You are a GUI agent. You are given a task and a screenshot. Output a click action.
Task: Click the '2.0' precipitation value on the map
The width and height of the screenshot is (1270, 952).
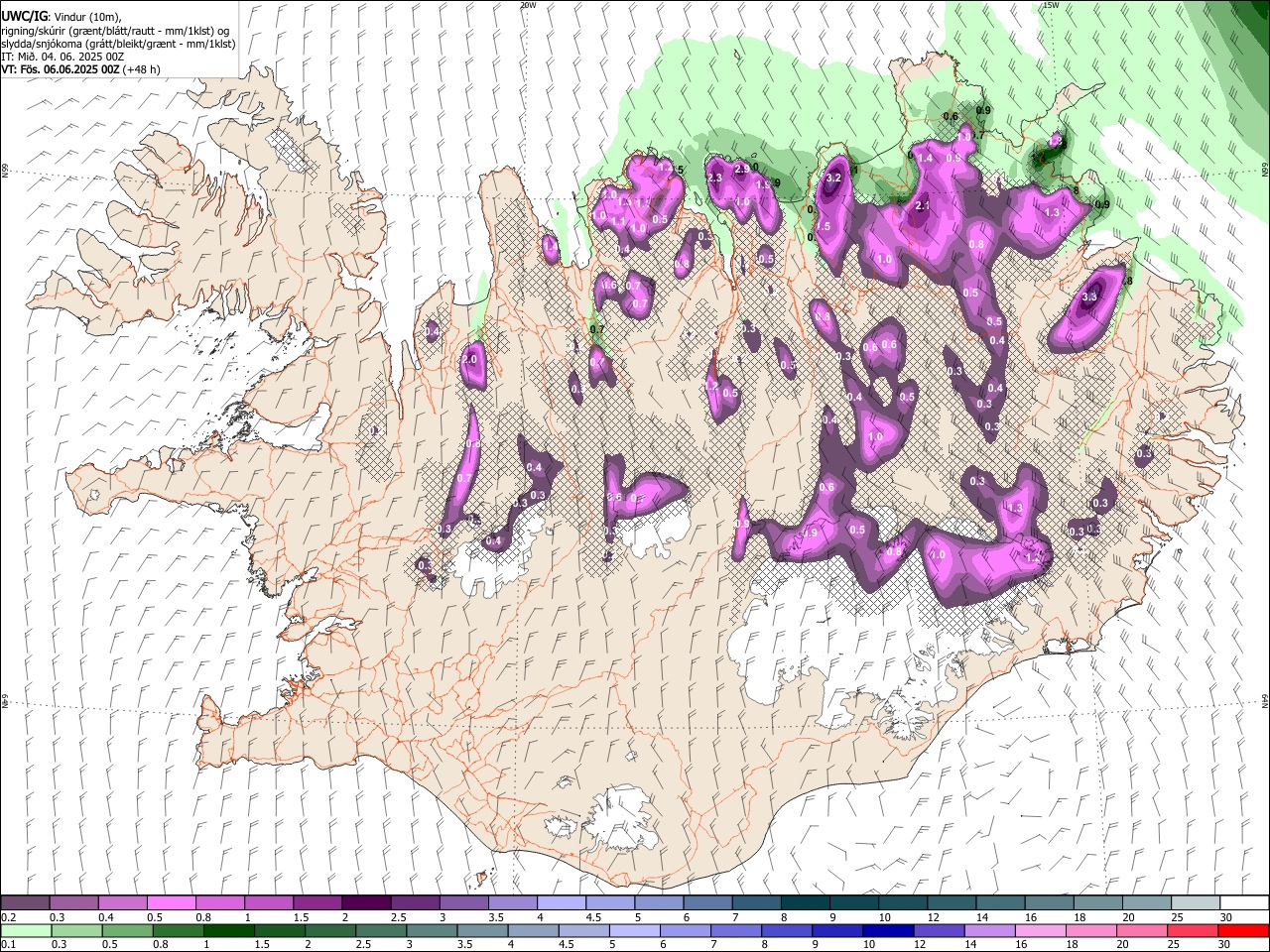(x=470, y=359)
